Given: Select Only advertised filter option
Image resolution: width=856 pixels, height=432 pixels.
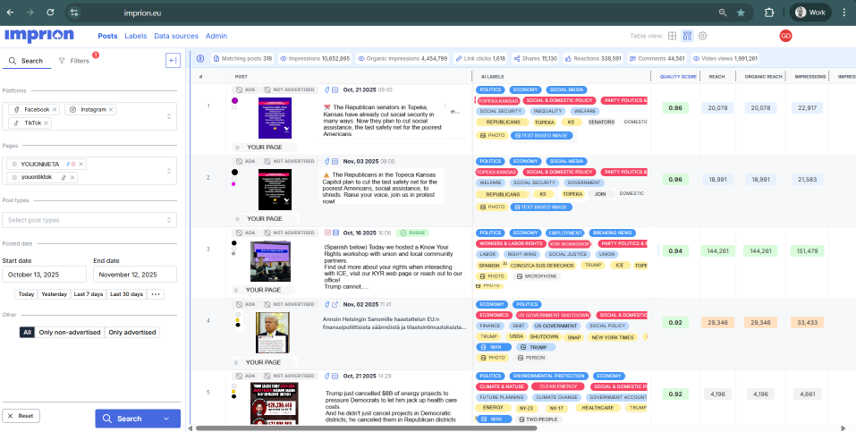Looking at the screenshot, I should point(132,332).
